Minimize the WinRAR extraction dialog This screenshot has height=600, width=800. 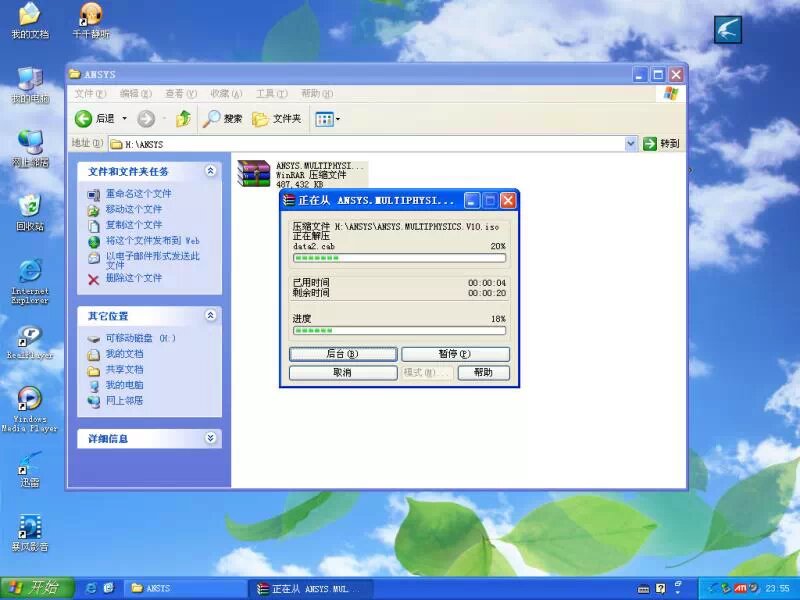coord(472,201)
